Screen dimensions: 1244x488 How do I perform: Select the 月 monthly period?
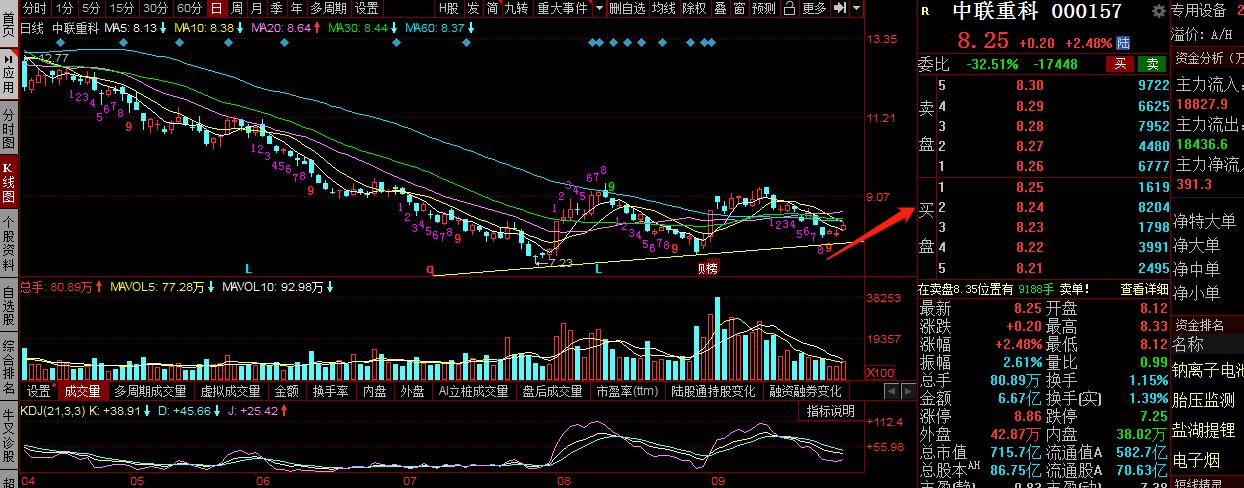[x=256, y=9]
